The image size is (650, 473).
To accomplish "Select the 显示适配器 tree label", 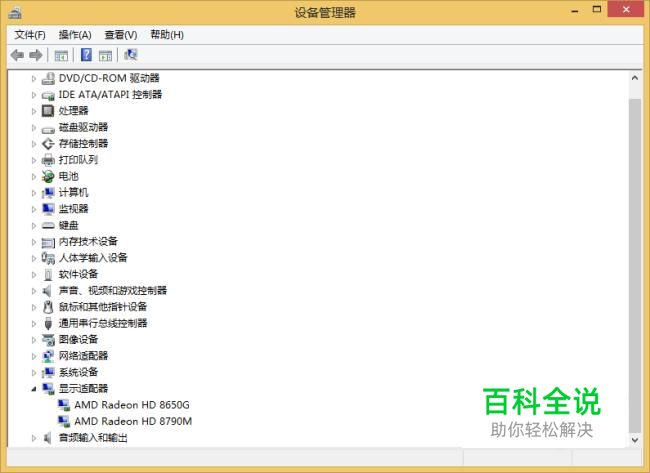I will point(83,389).
